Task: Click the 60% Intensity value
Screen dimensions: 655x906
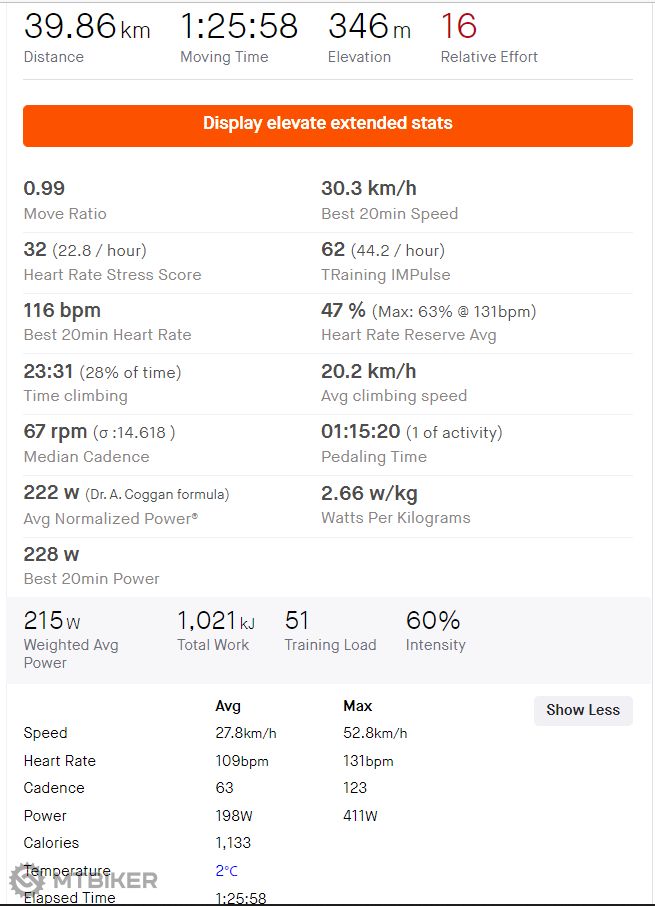Action: [433, 620]
